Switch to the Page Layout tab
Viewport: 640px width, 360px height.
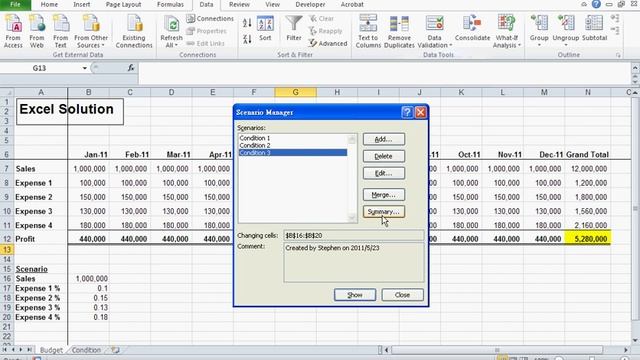pos(123,4)
